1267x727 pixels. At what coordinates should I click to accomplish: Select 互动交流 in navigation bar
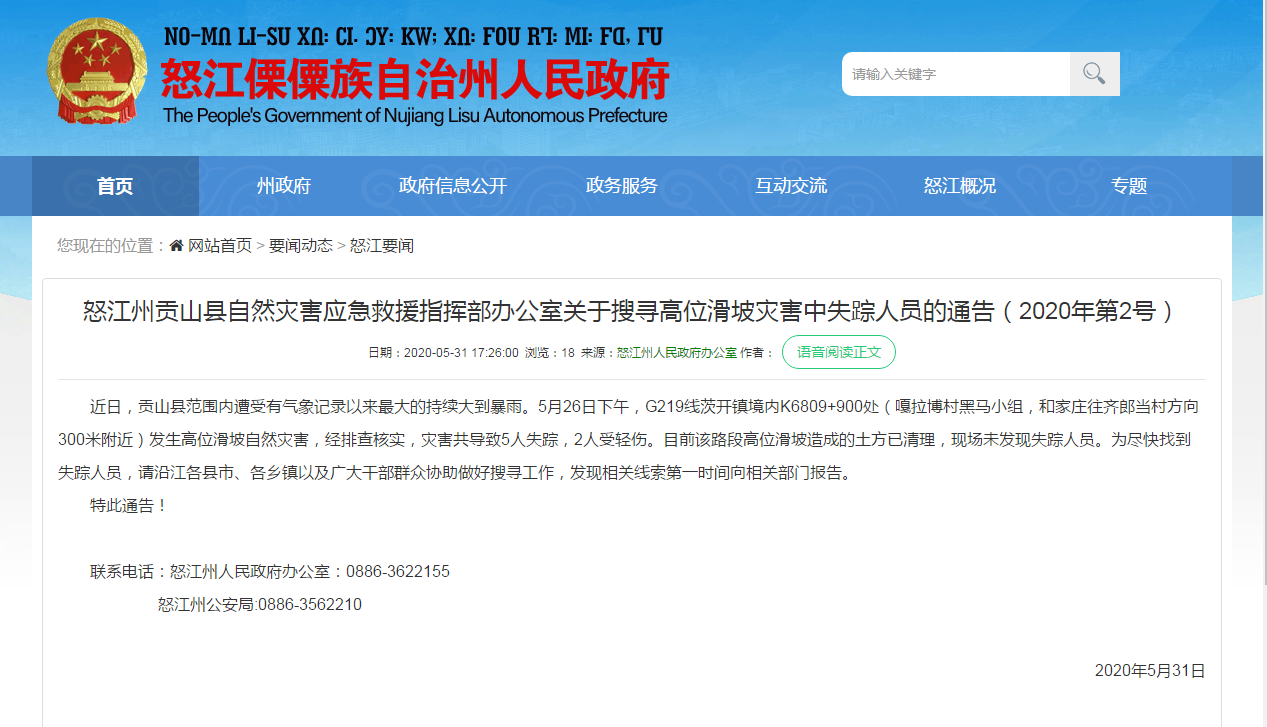791,186
